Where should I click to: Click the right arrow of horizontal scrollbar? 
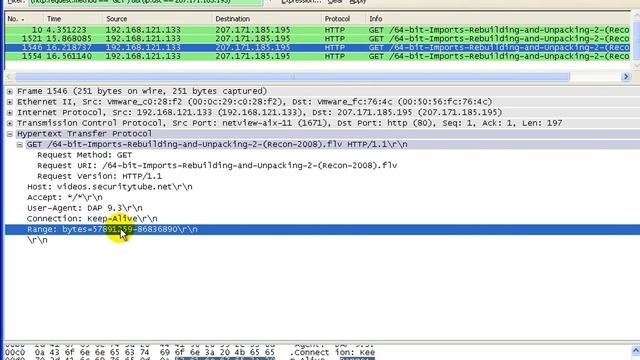(x=626, y=77)
